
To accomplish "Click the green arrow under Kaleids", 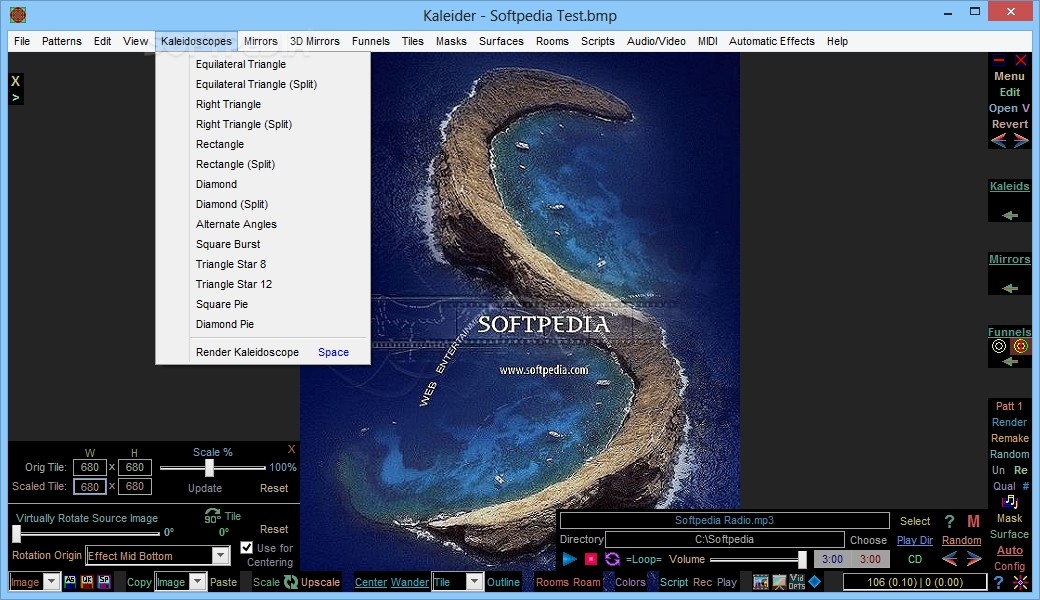I will tap(1009, 215).
